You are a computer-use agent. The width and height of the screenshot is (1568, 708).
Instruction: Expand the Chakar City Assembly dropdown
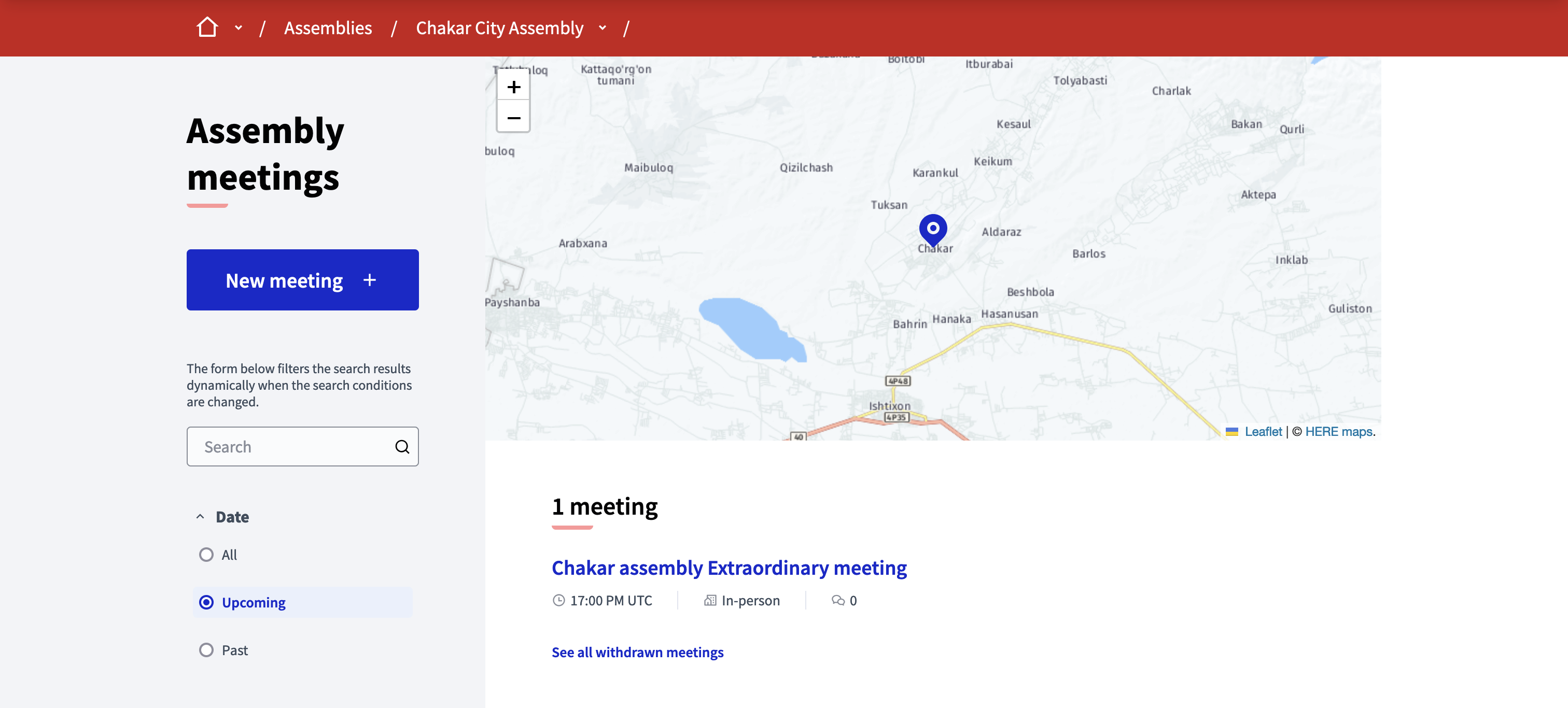click(601, 27)
